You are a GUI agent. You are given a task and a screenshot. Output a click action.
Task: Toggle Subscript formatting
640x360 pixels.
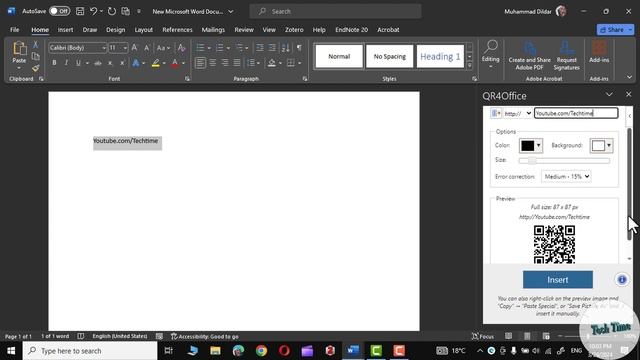[110, 63]
